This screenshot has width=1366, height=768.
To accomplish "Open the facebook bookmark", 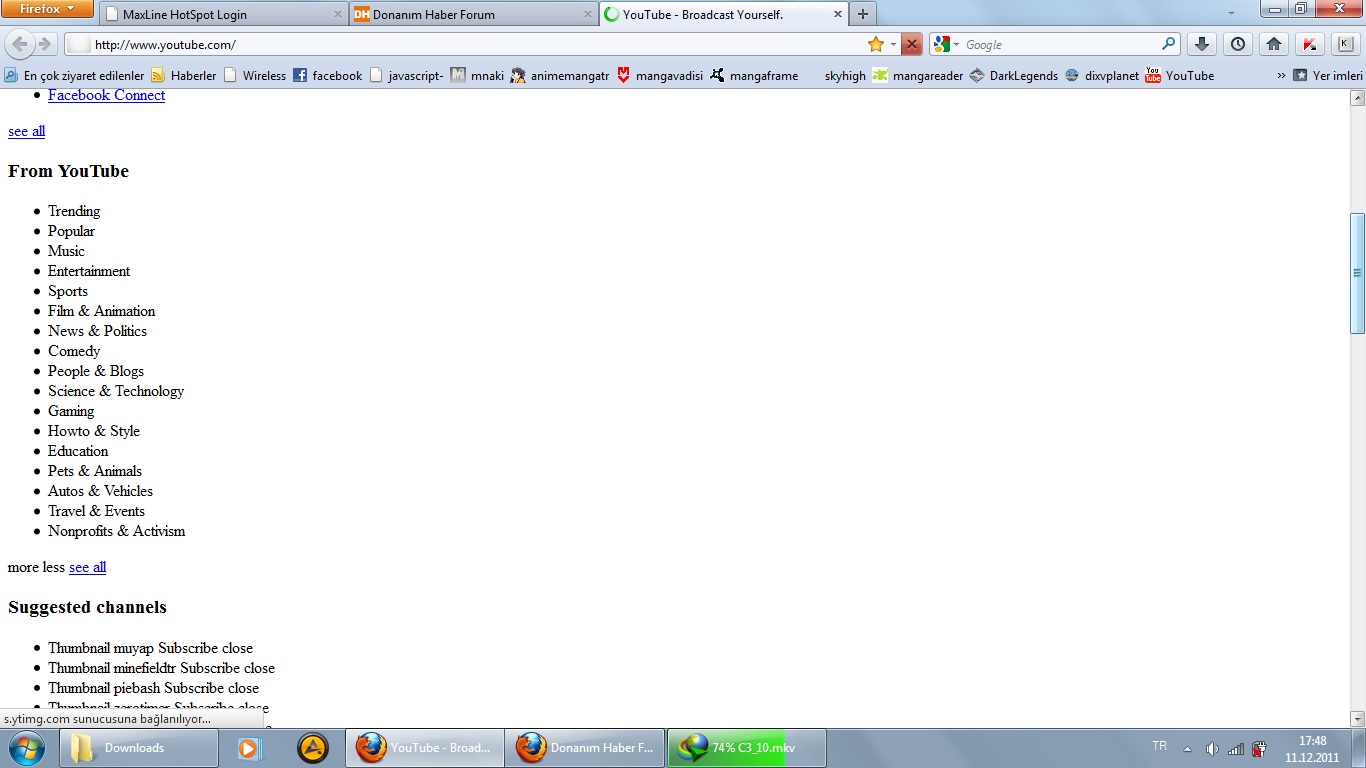I will [327, 75].
